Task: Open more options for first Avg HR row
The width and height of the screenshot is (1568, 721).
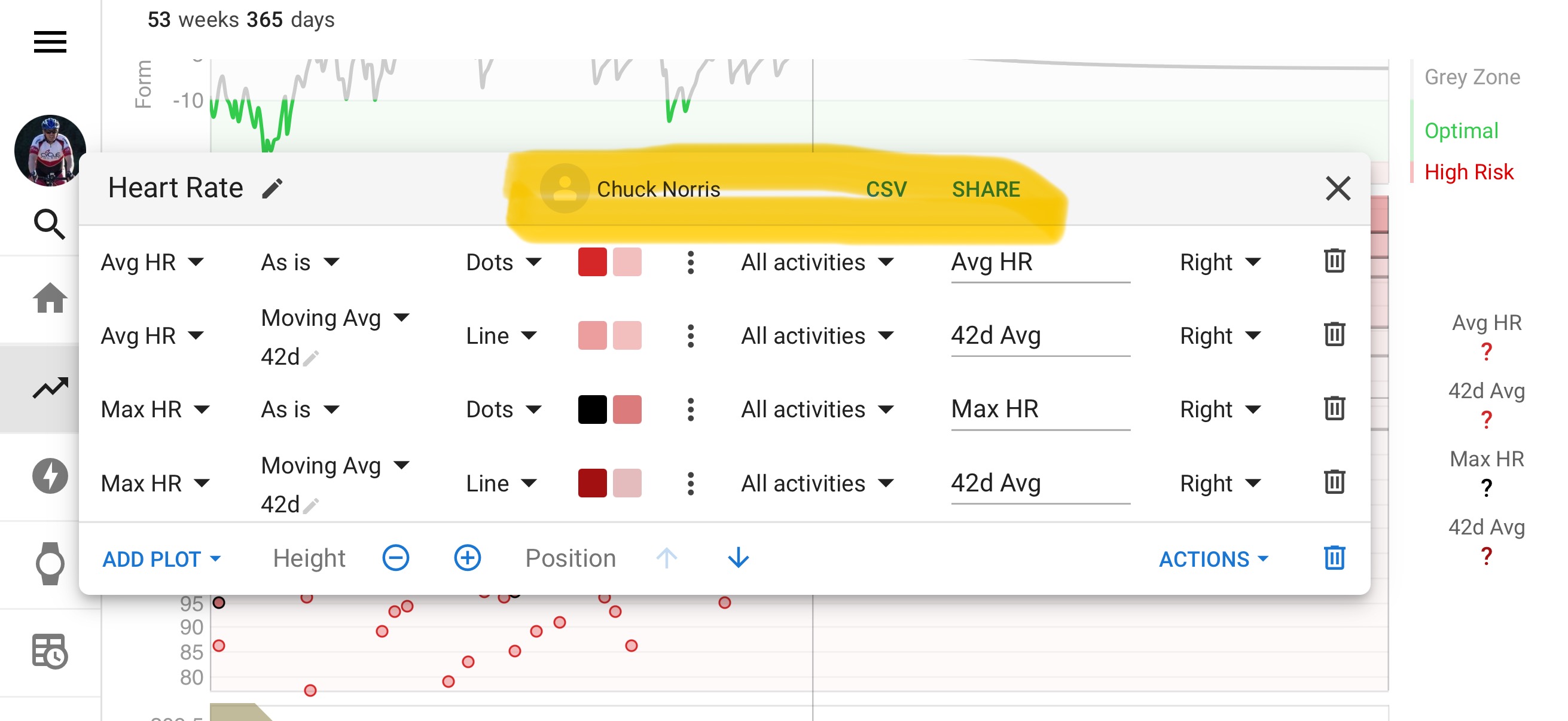Action: (x=690, y=262)
